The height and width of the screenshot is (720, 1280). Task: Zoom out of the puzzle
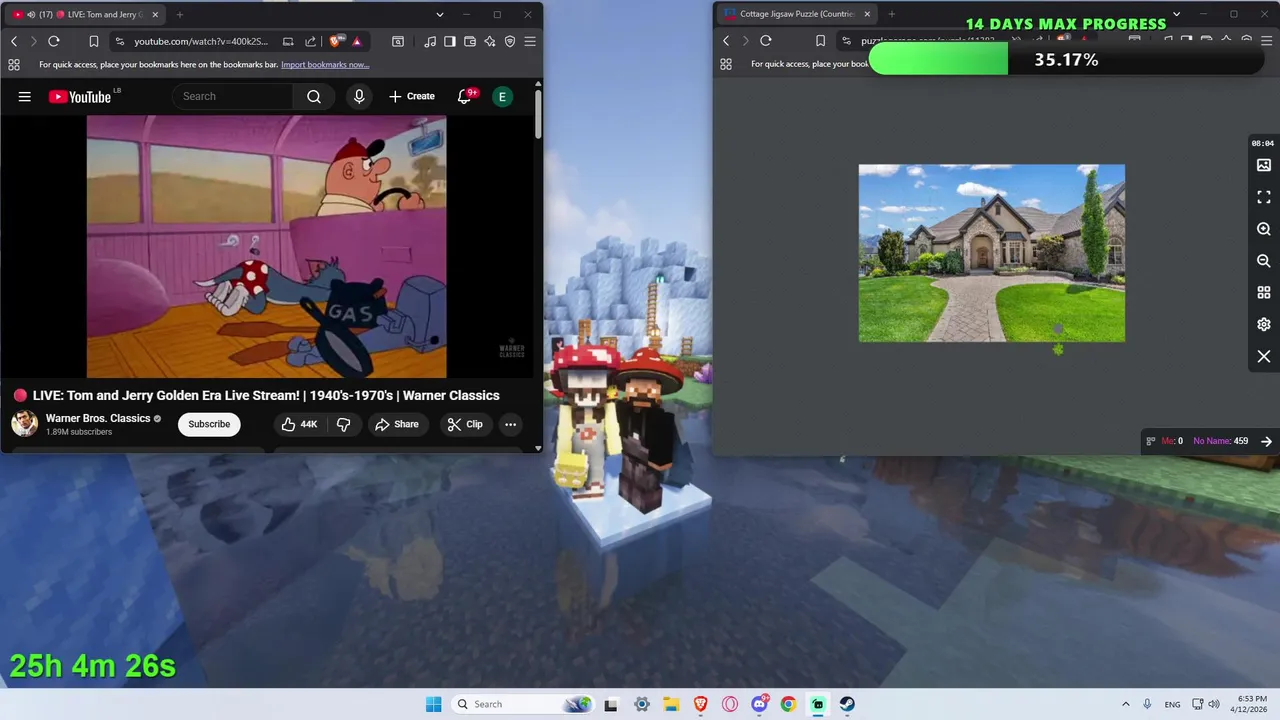click(1264, 261)
